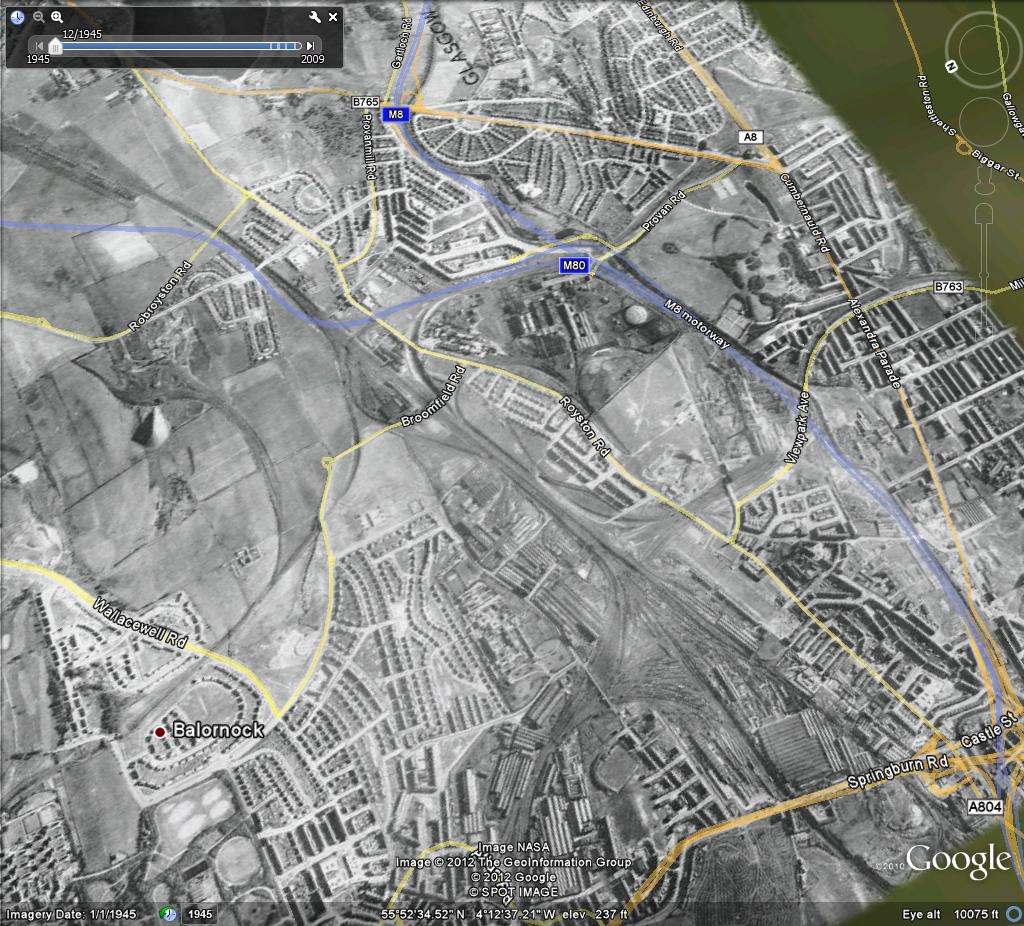This screenshot has height=926, width=1024.
Task: Zoom out the timeline range
Action: pos(38,17)
